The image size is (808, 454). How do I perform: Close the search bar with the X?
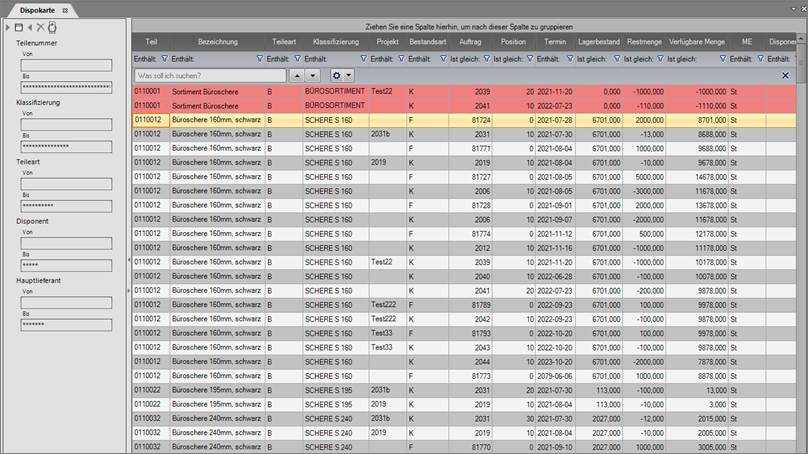tap(785, 76)
